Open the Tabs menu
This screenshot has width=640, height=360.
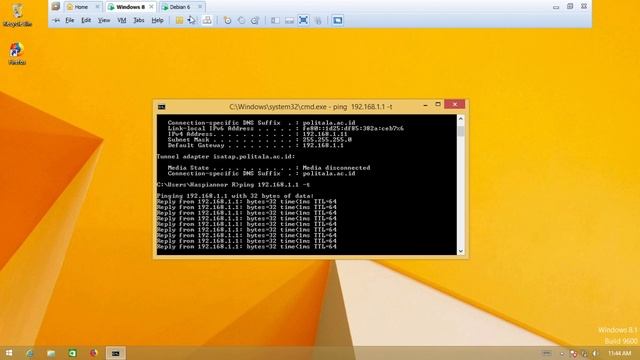139,20
